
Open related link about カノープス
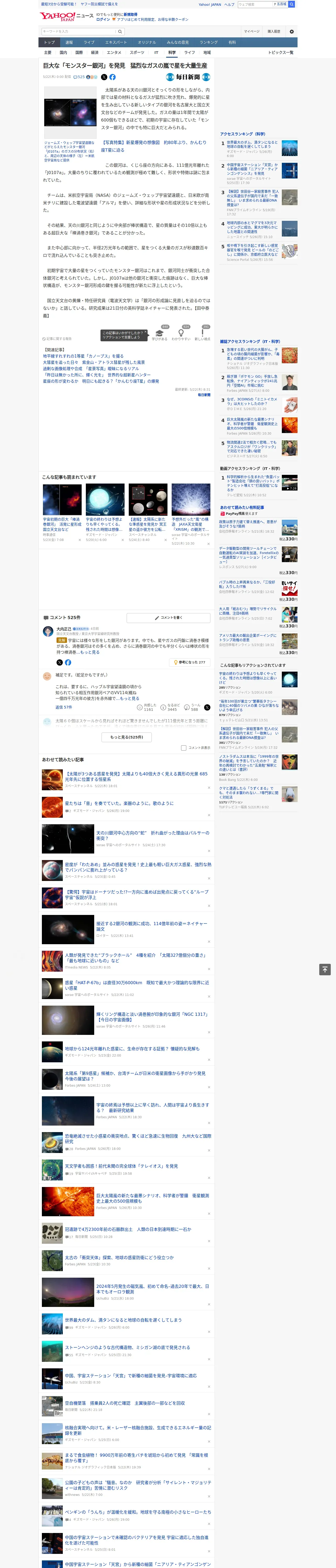pyautogui.click(x=83, y=356)
